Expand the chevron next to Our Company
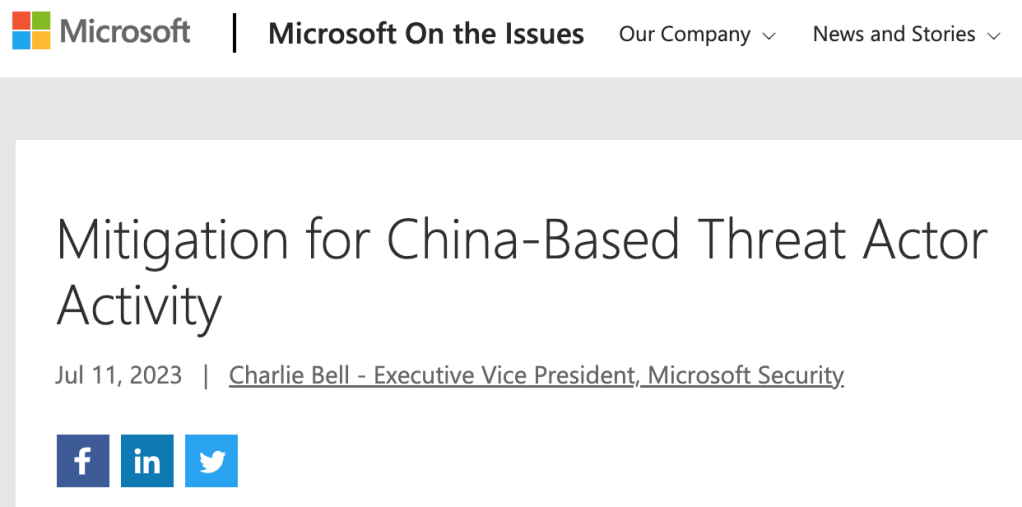 [x=769, y=36]
